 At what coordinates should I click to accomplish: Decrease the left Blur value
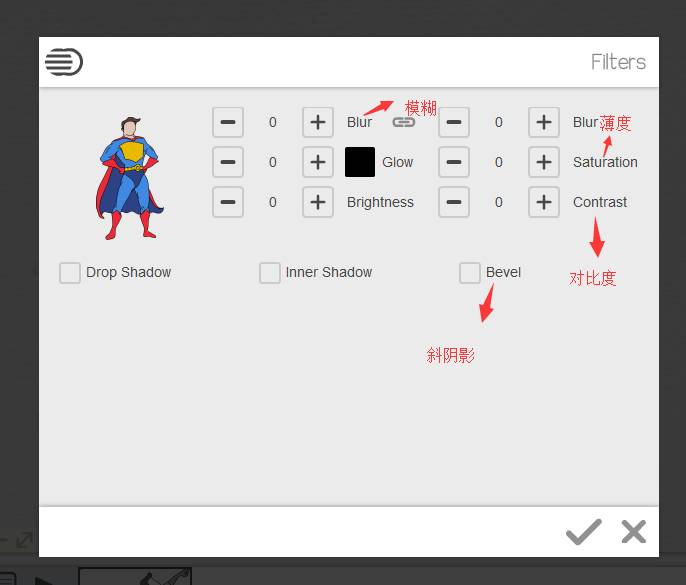click(x=228, y=122)
